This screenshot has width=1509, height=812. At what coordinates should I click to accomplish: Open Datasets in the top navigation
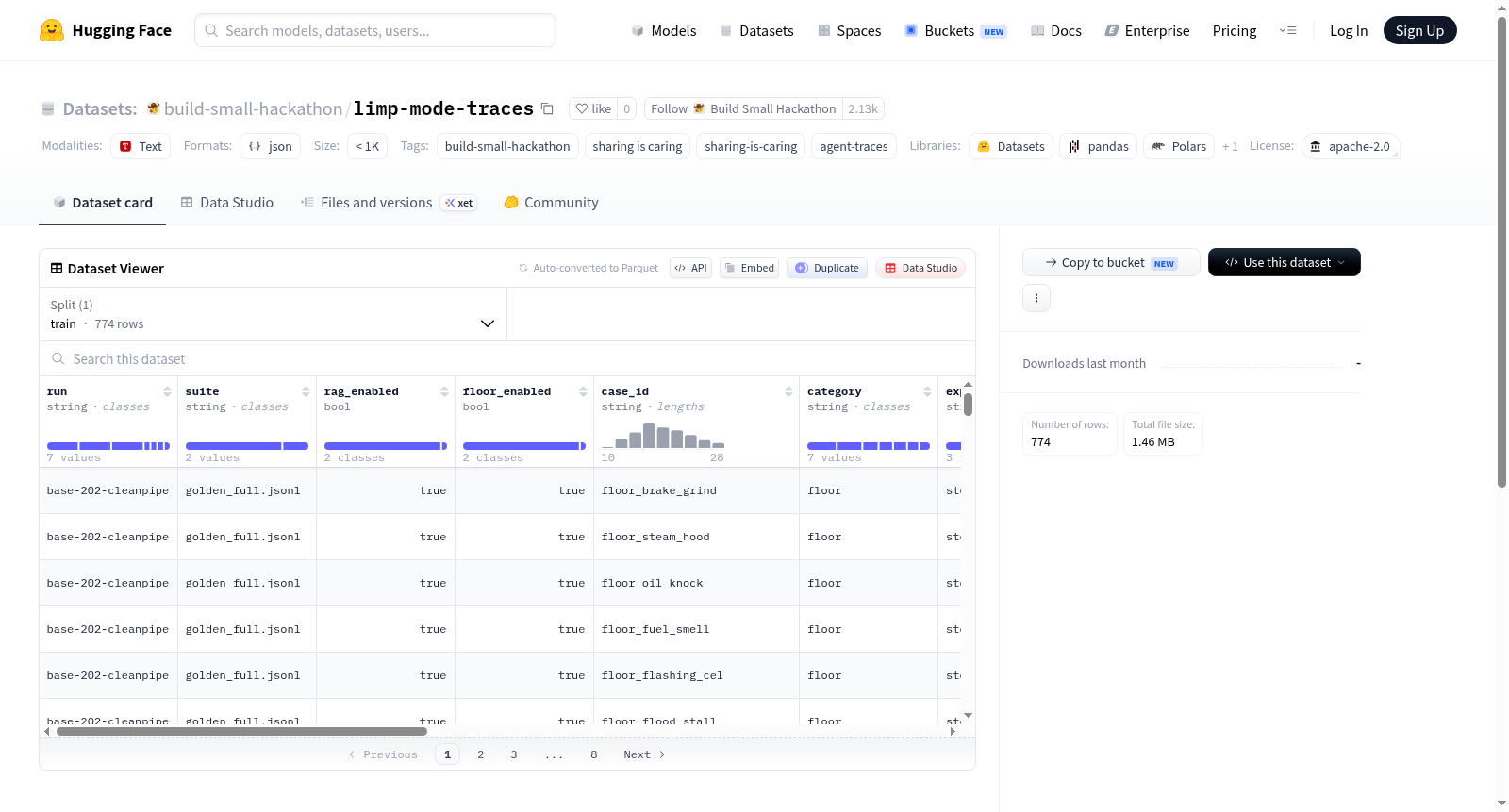click(757, 30)
